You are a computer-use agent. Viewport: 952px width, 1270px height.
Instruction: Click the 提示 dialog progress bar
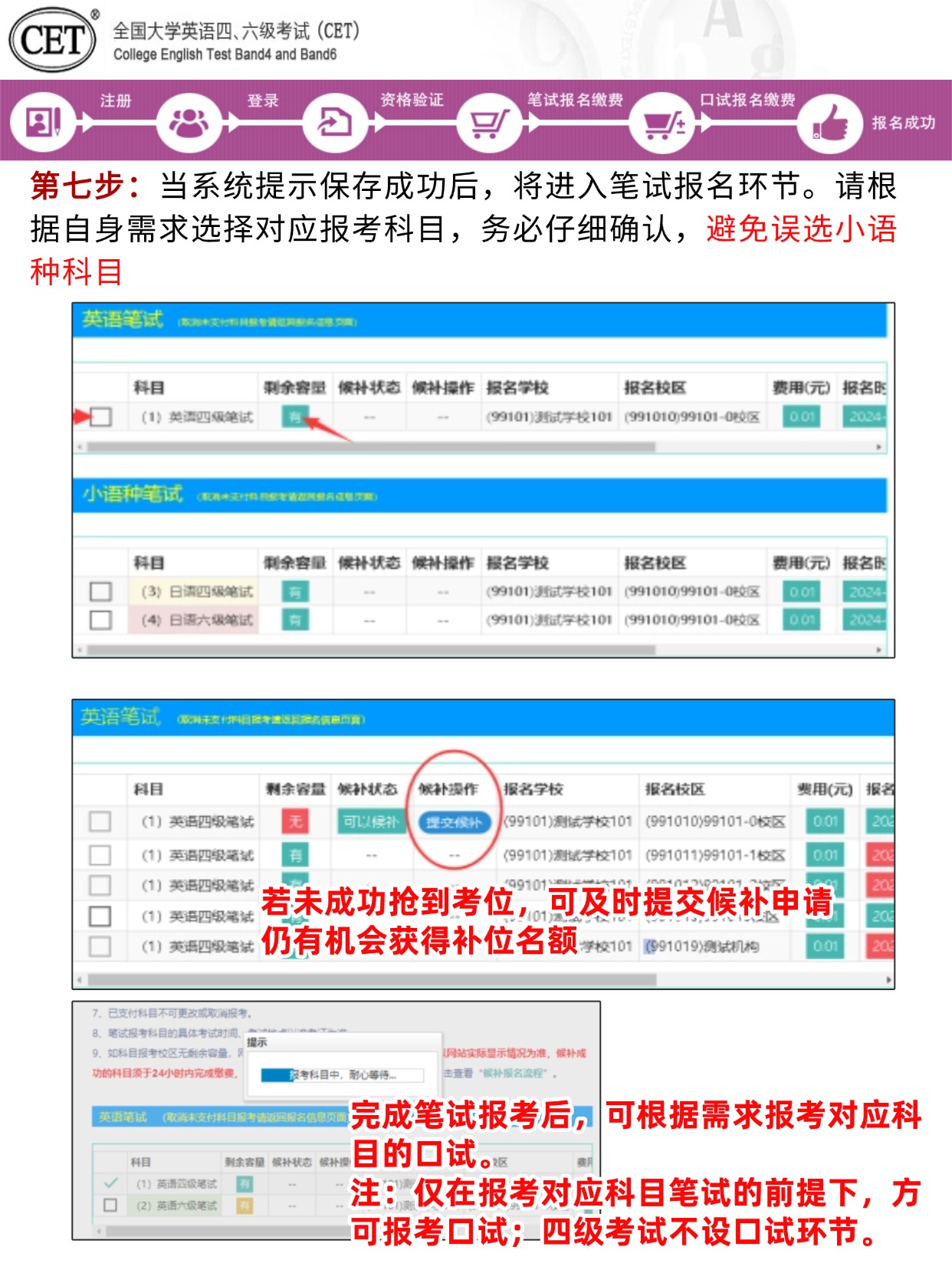[342, 1075]
